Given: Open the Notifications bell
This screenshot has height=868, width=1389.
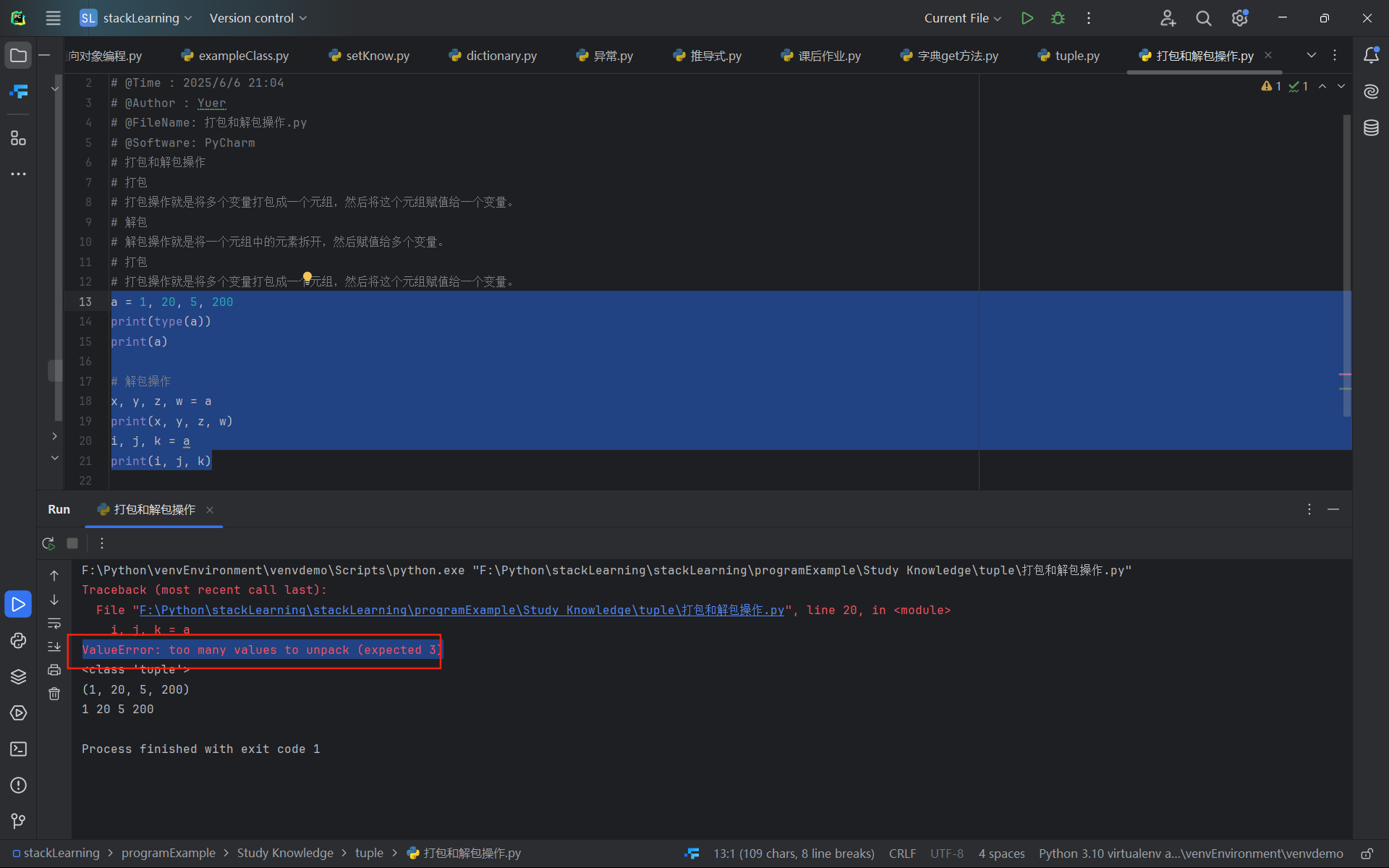Looking at the screenshot, I should (x=1371, y=56).
